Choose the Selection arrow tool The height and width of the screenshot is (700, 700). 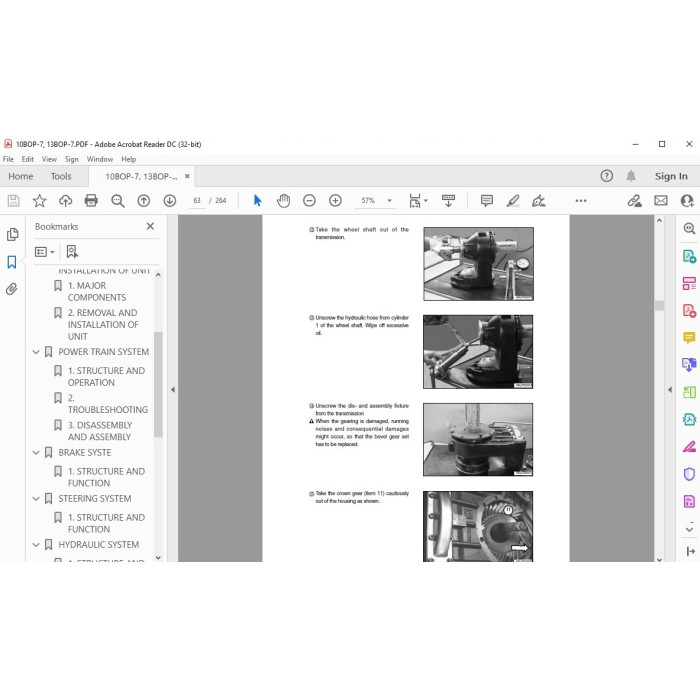point(257,201)
